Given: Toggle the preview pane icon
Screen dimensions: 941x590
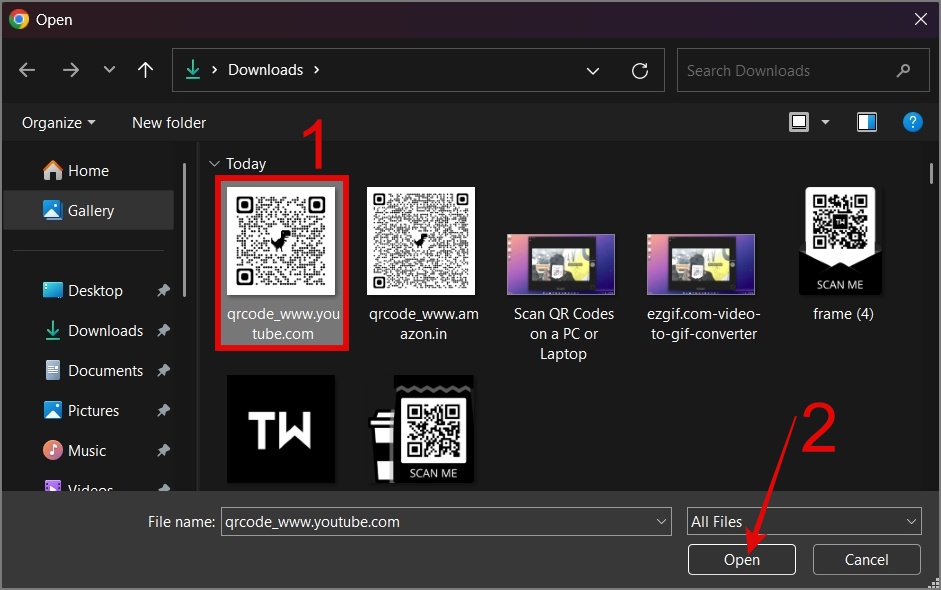Looking at the screenshot, I should click(867, 122).
